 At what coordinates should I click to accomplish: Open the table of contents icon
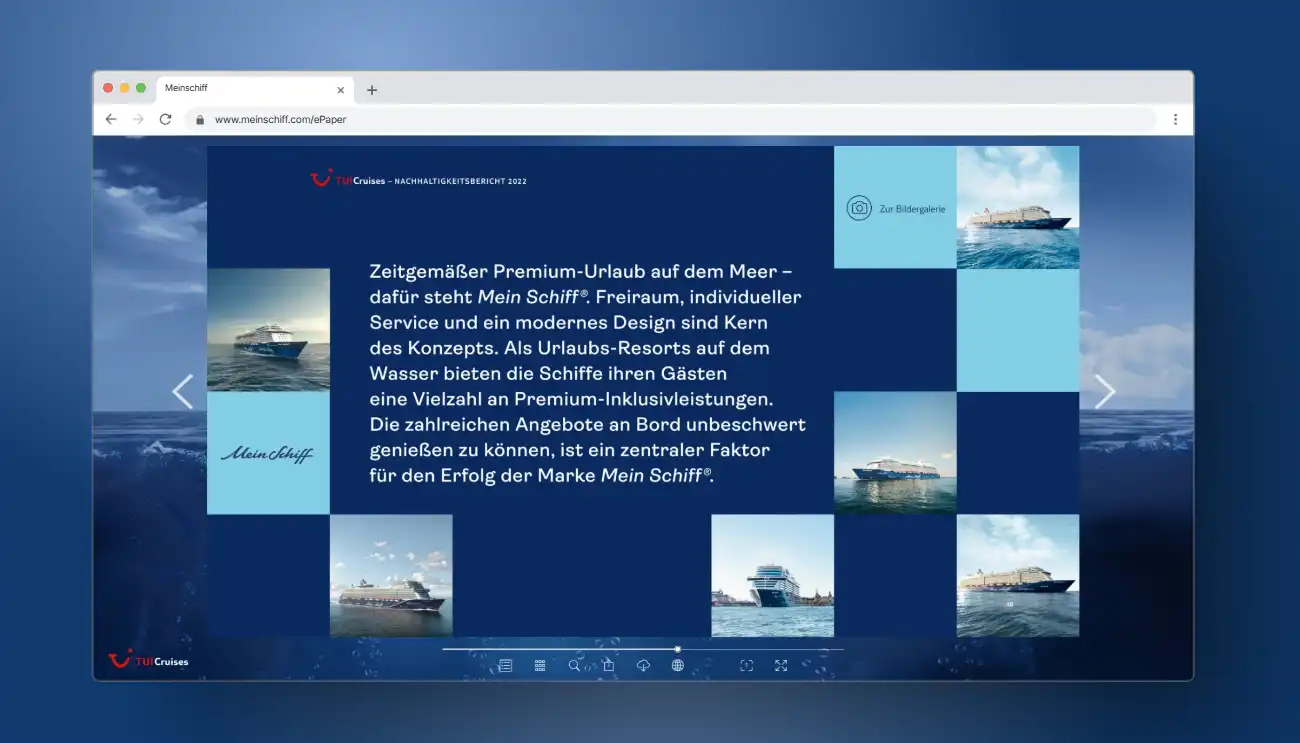(505, 665)
